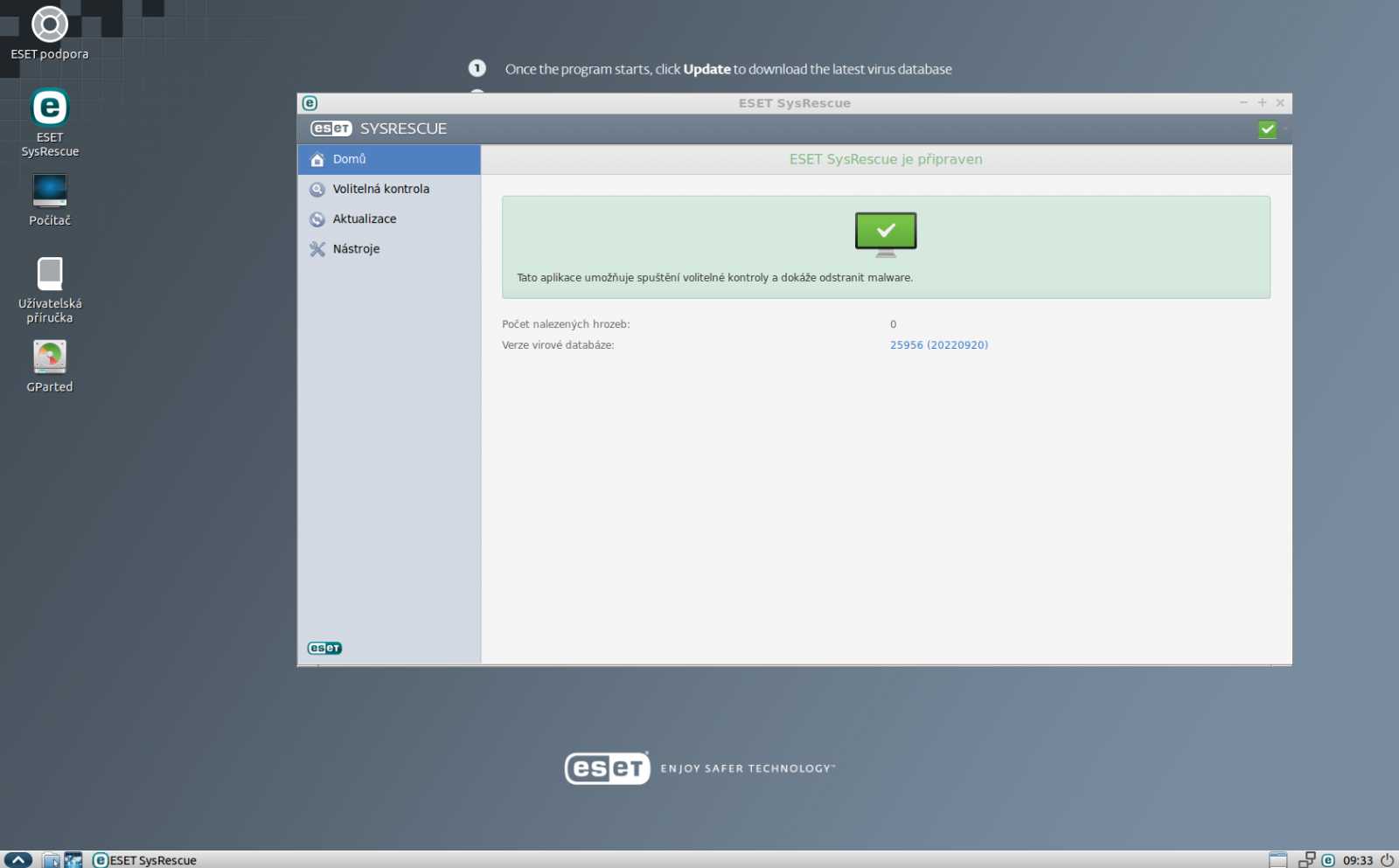Click the taskbar desktop pager icon
The height and width of the screenshot is (868, 1399).
(1277, 860)
